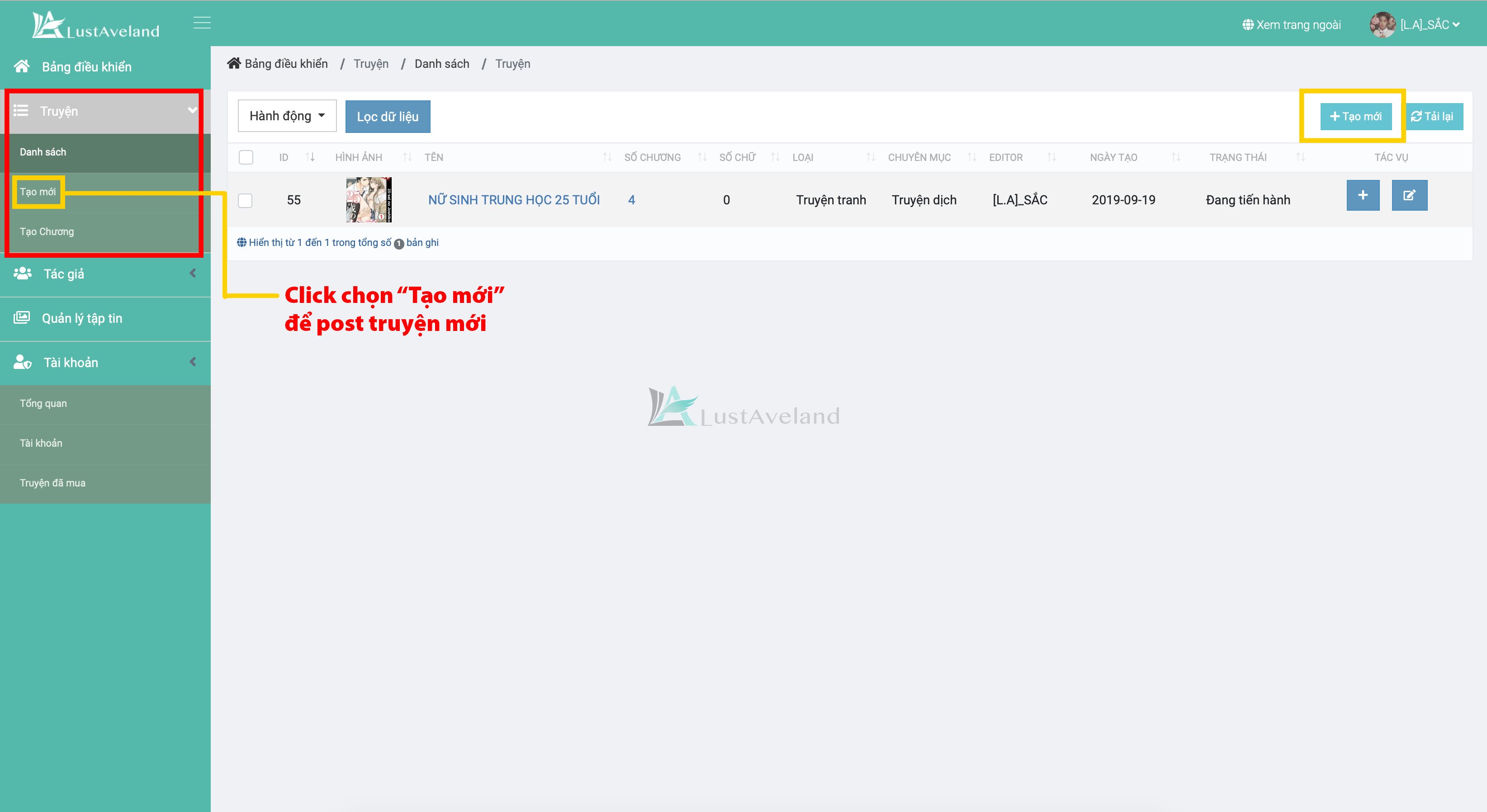Click the chapter count 4 link

[x=631, y=200]
